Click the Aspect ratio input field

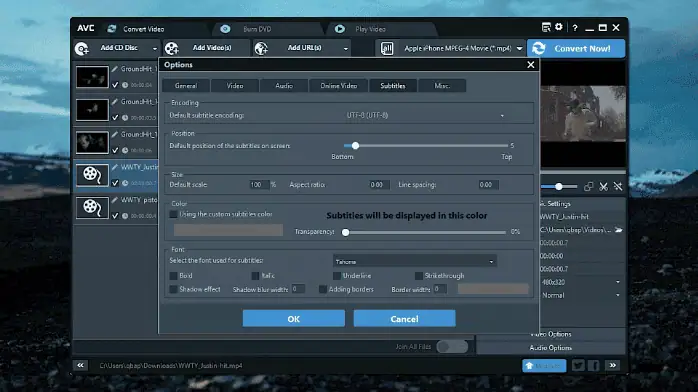click(x=379, y=185)
